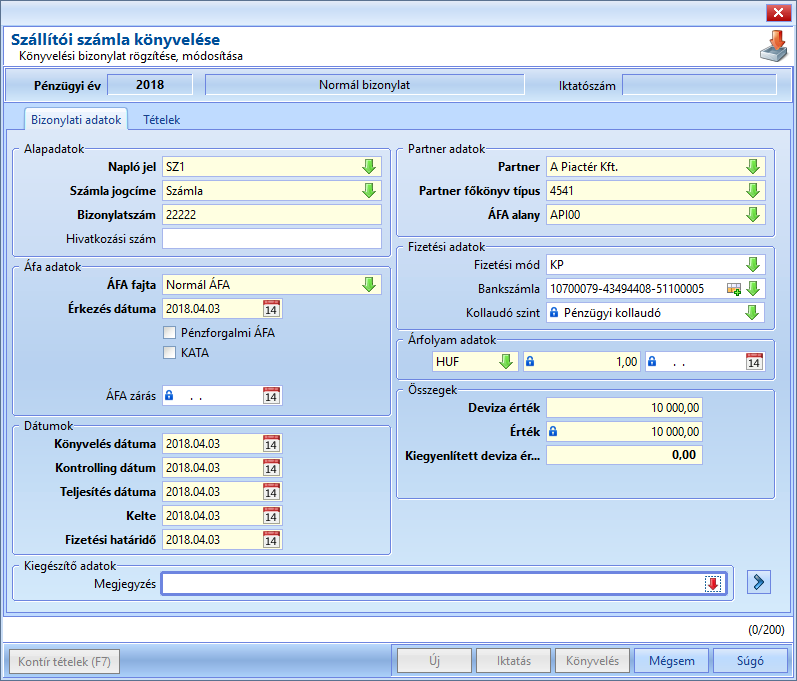Viewport: 797px width, 681px height.
Task: Open calendar for Érkezés dátuma
Action: coord(271,308)
